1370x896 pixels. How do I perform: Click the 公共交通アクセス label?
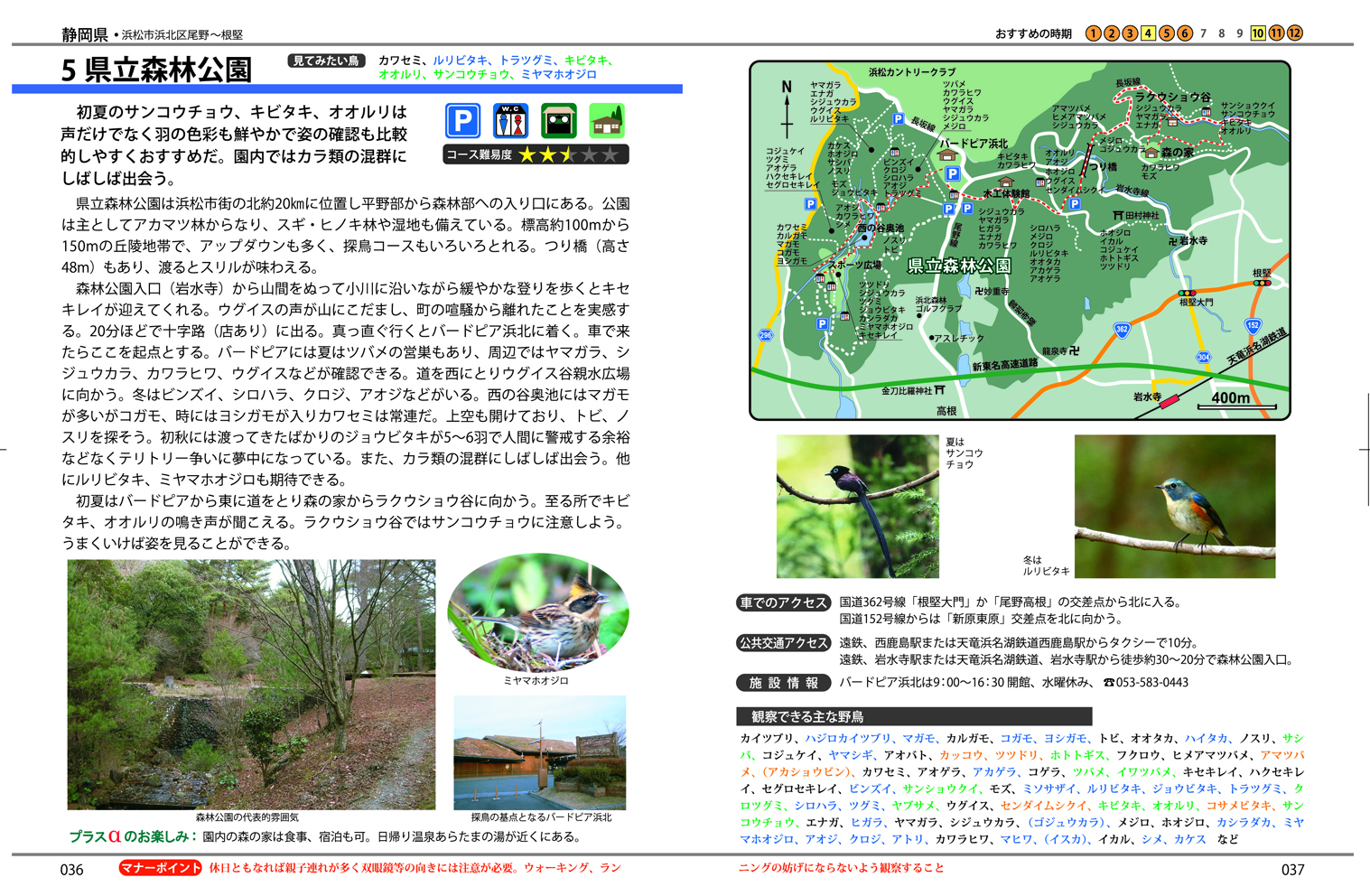click(x=783, y=643)
